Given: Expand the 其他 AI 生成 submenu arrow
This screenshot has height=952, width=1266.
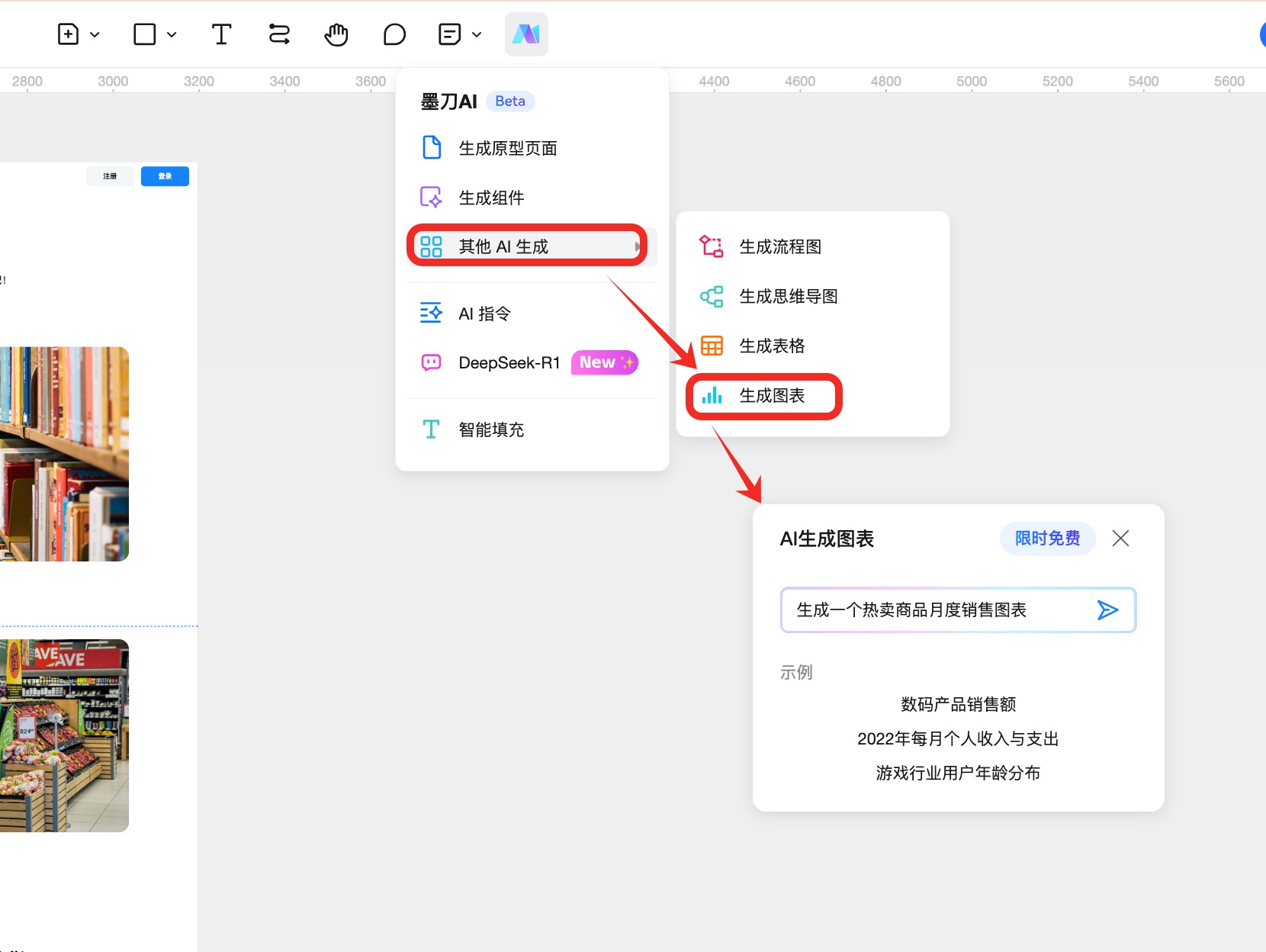Looking at the screenshot, I should pyautogui.click(x=638, y=246).
